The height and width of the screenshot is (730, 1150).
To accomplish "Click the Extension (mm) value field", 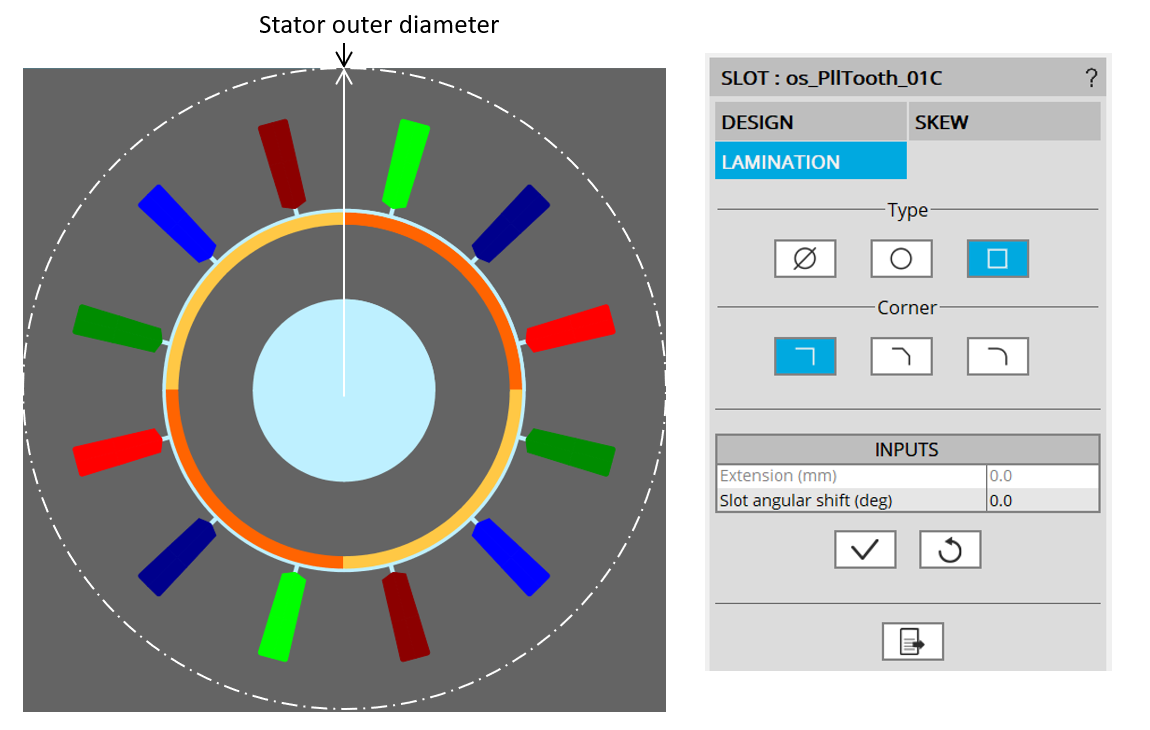I will tap(1042, 476).
